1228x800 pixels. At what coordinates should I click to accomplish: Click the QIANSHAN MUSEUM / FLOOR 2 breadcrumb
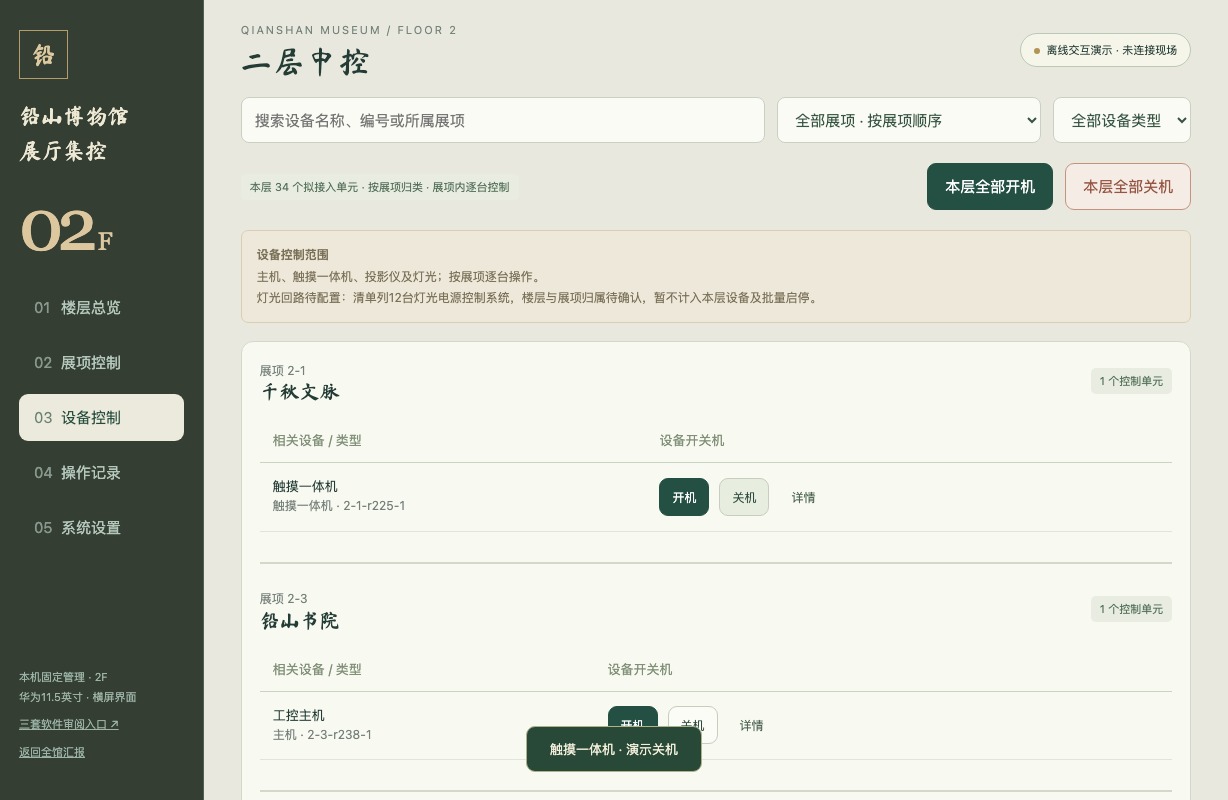click(349, 30)
